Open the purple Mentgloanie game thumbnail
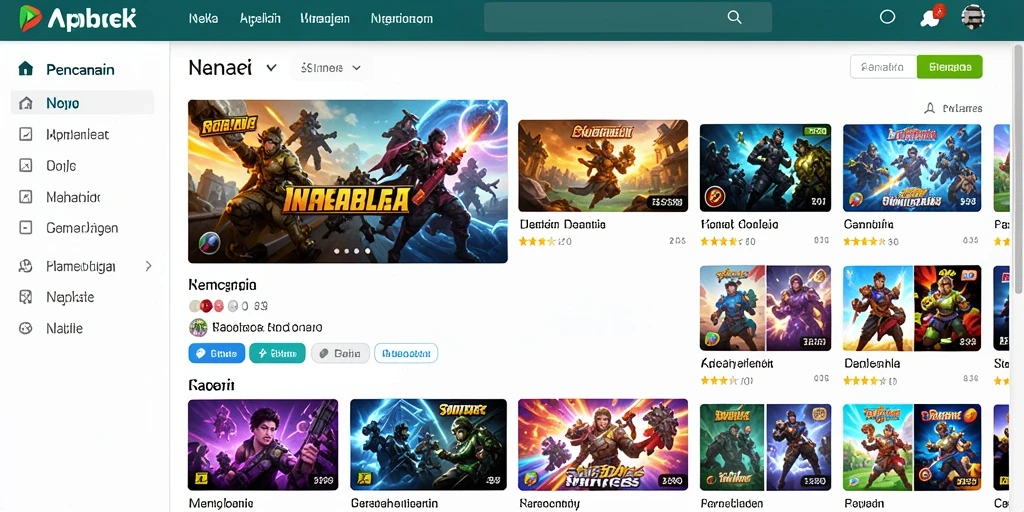The height and width of the screenshot is (512, 1024). pos(263,445)
